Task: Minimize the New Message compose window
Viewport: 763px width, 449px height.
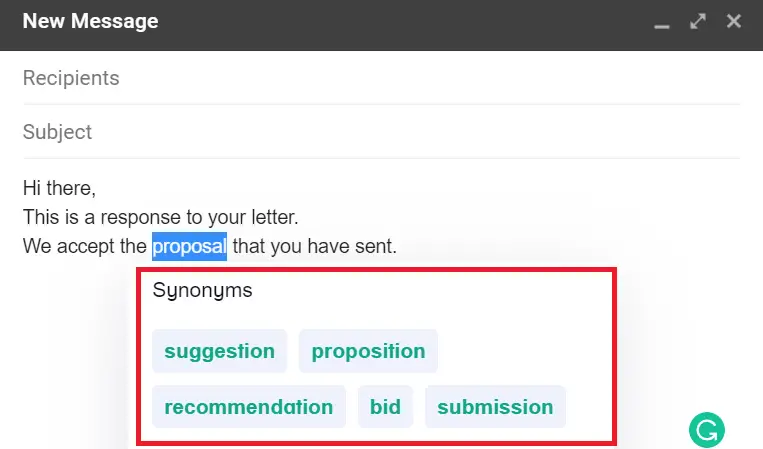Action: point(661,22)
